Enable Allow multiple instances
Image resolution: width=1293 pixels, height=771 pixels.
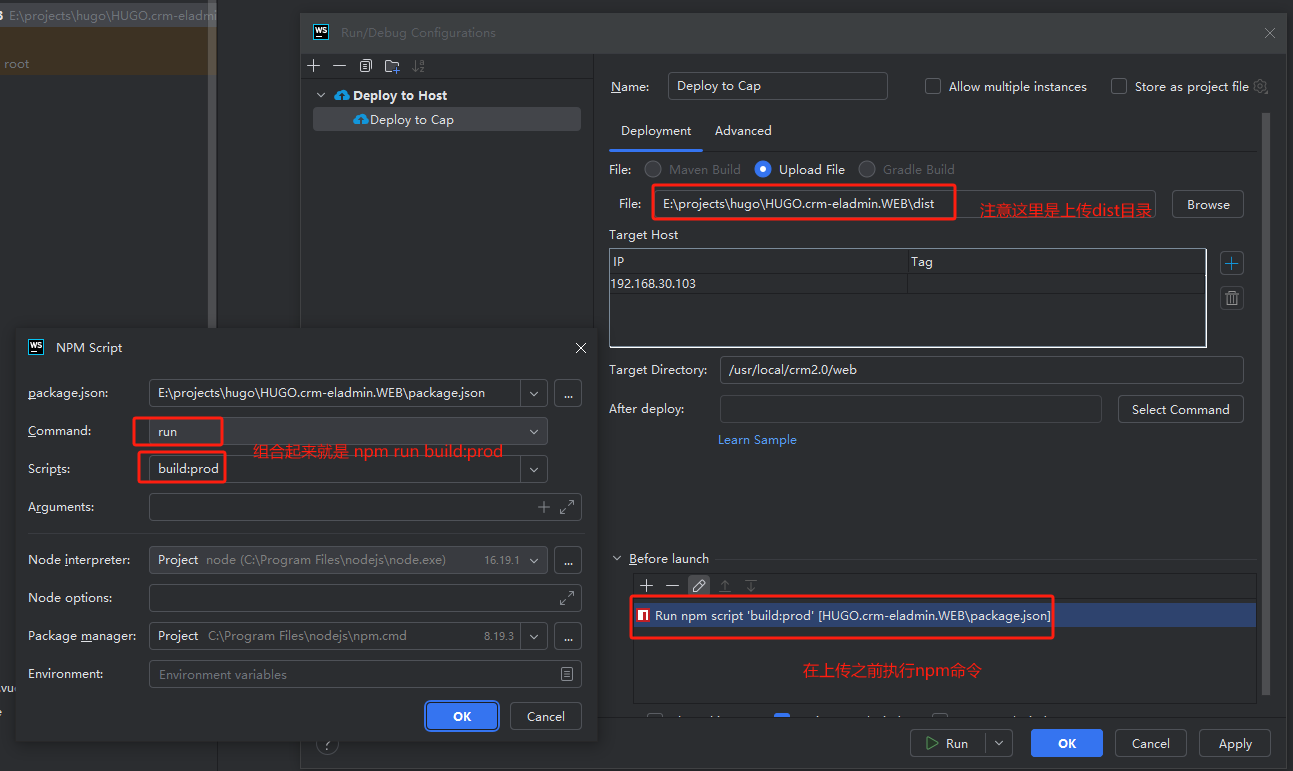coord(932,87)
